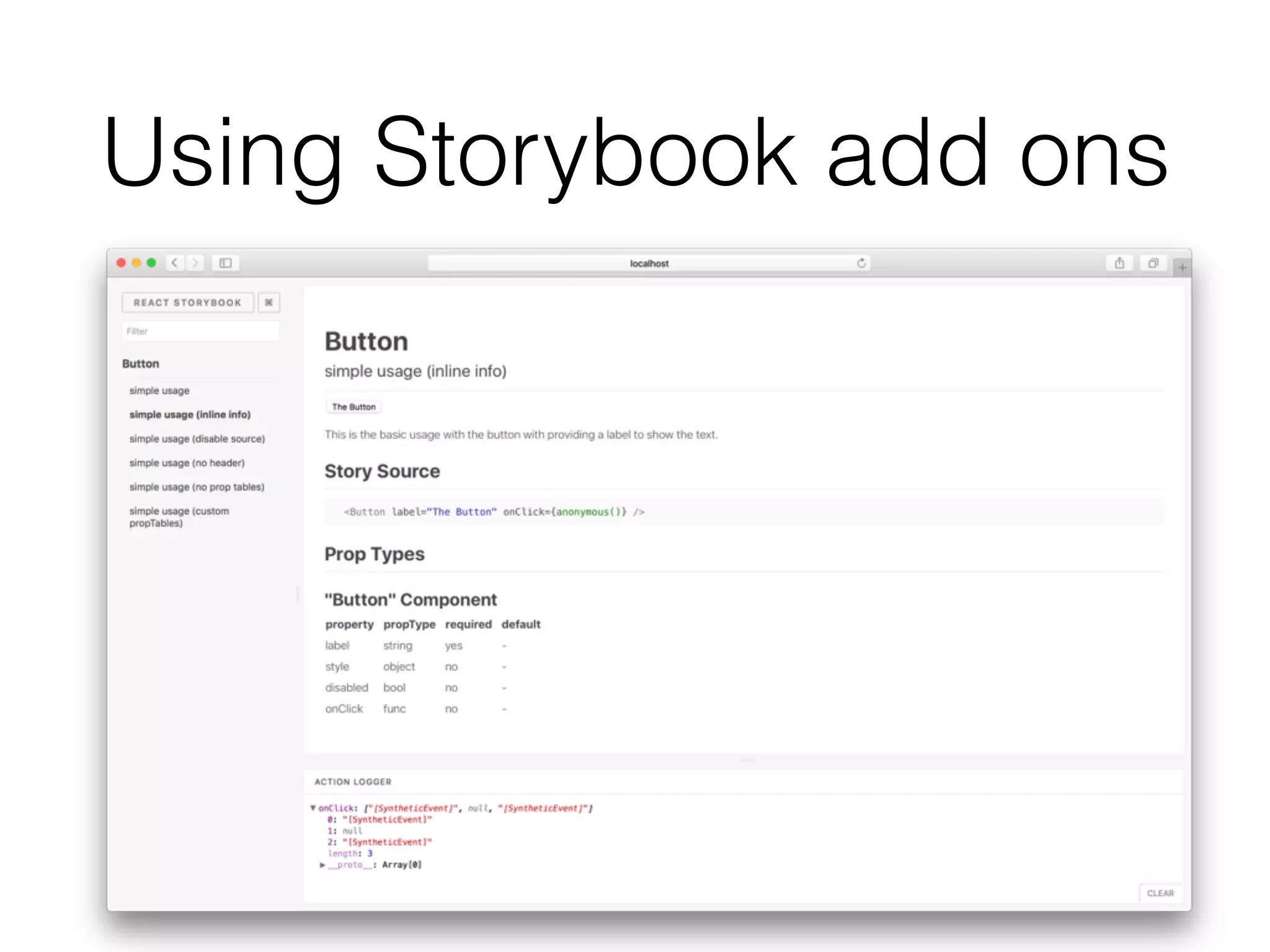This screenshot has height=952, width=1270.
Task: Minimize the window with yellow button
Action: [x=136, y=263]
